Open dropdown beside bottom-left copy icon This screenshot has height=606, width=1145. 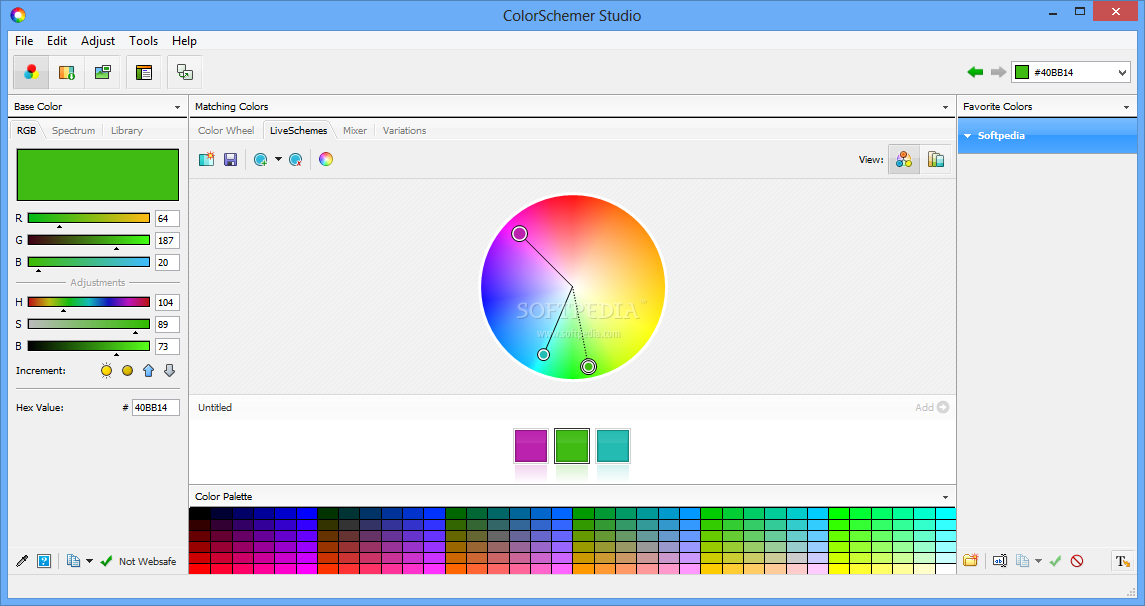coord(89,561)
